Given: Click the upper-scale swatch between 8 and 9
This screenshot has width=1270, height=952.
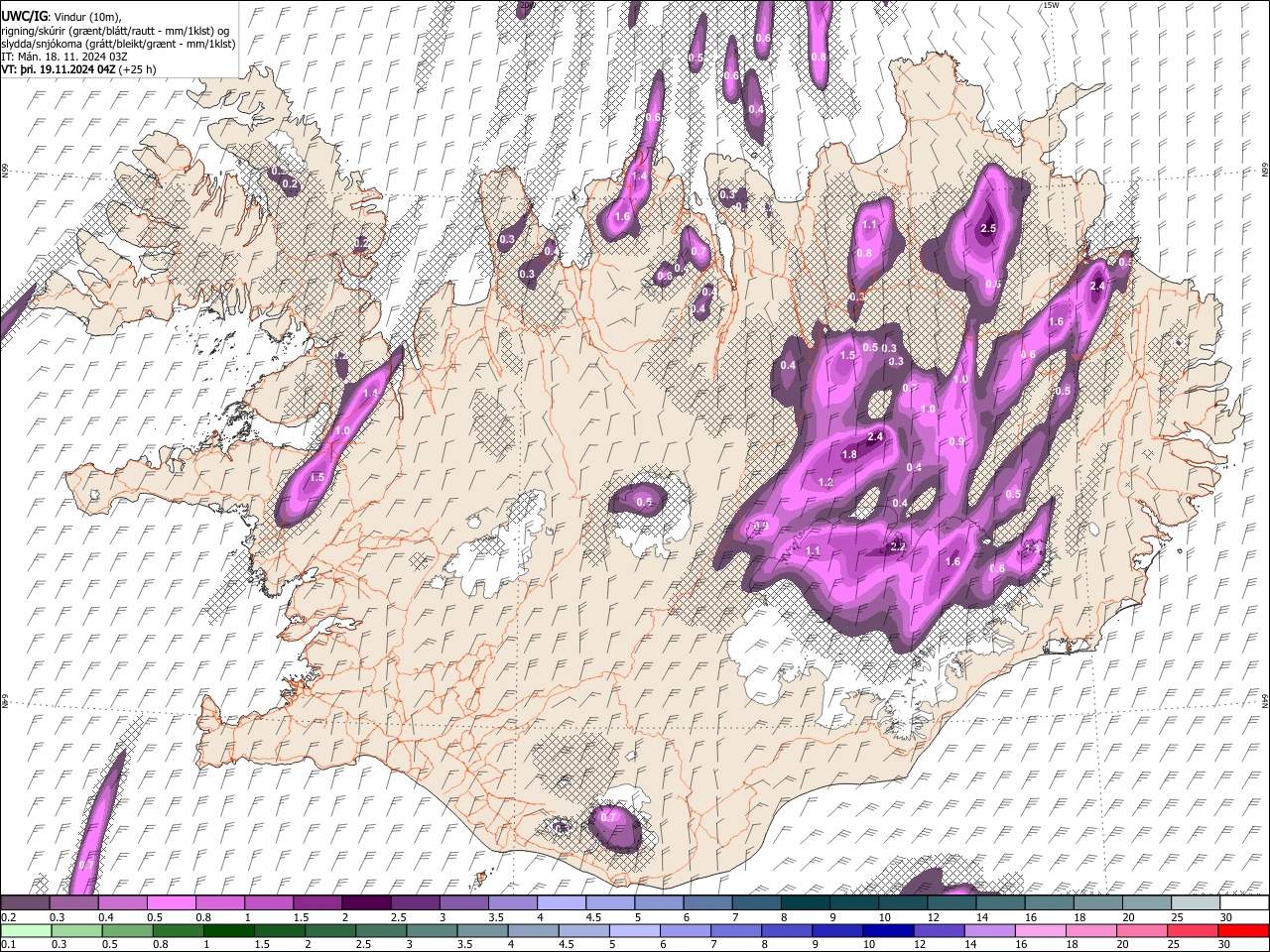Looking at the screenshot, I should [808, 902].
